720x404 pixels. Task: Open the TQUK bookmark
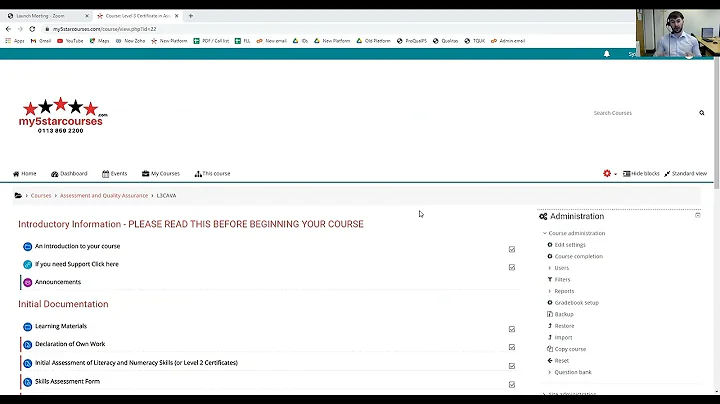pos(475,41)
